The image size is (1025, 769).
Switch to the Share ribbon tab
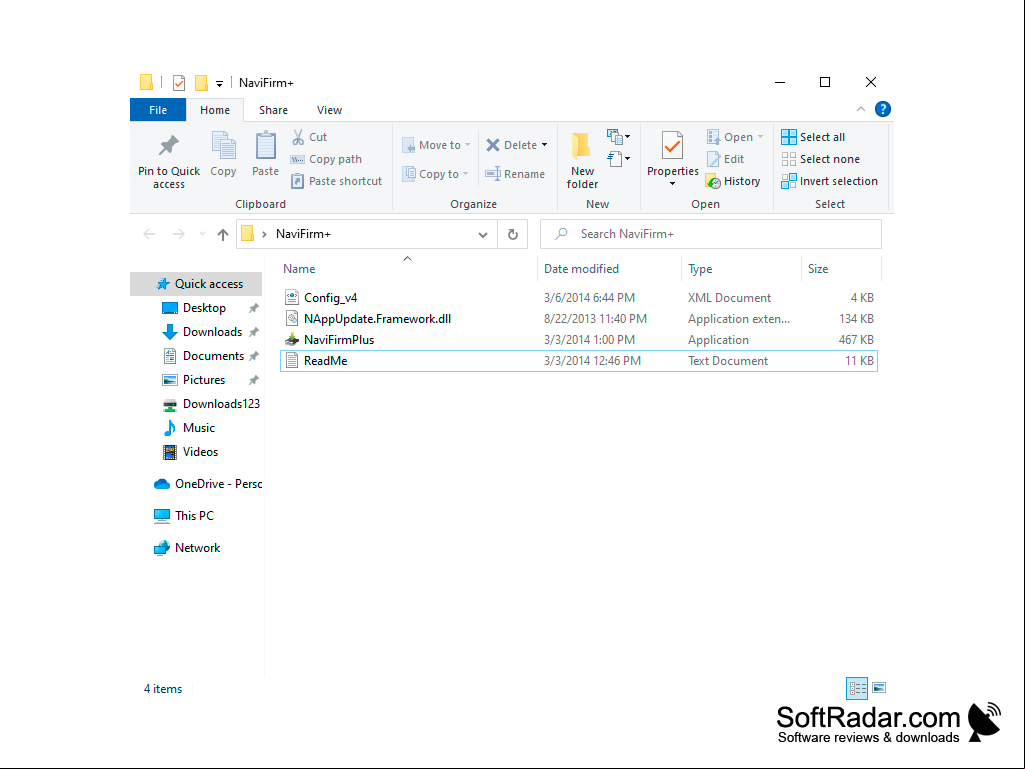[x=273, y=110]
